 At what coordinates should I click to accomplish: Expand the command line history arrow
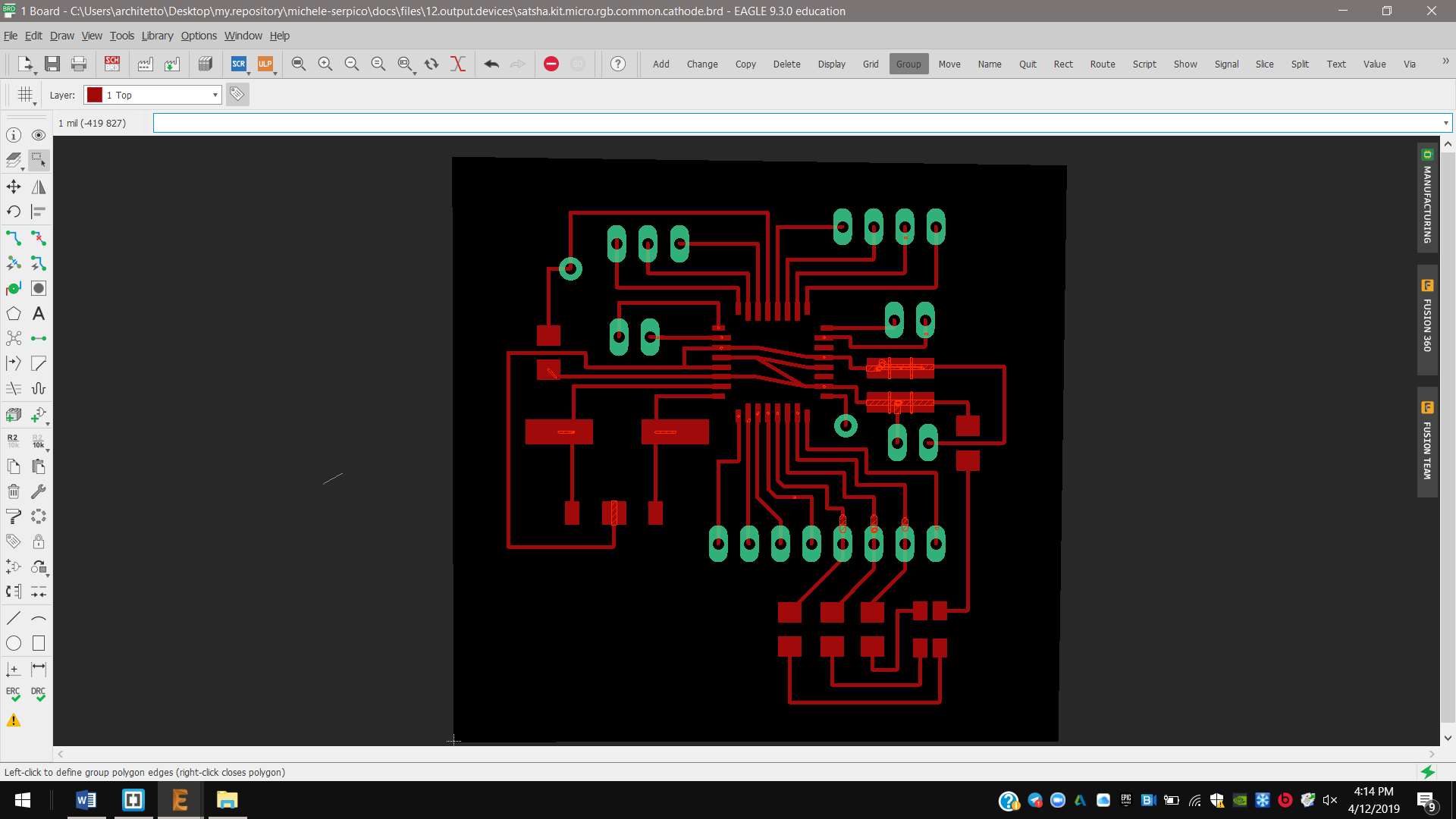coord(1445,123)
